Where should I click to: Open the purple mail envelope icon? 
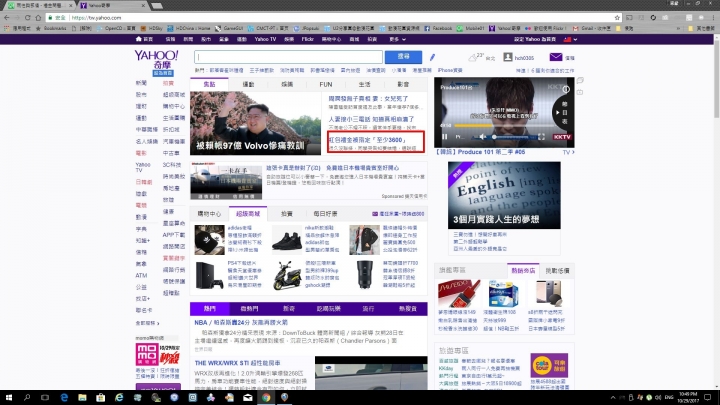(x=556, y=57)
